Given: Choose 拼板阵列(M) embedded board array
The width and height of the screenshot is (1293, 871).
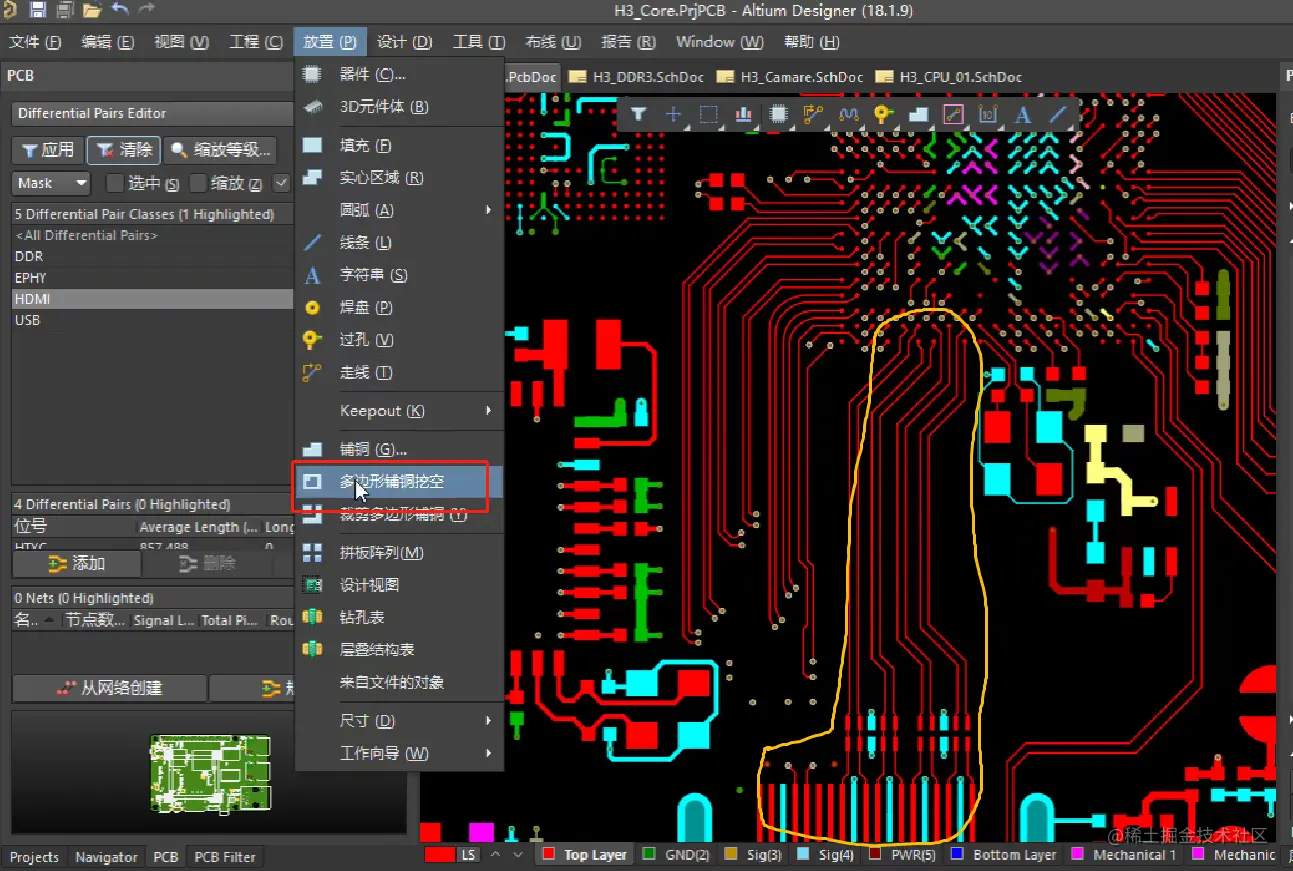Looking at the screenshot, I should (398, 553).
